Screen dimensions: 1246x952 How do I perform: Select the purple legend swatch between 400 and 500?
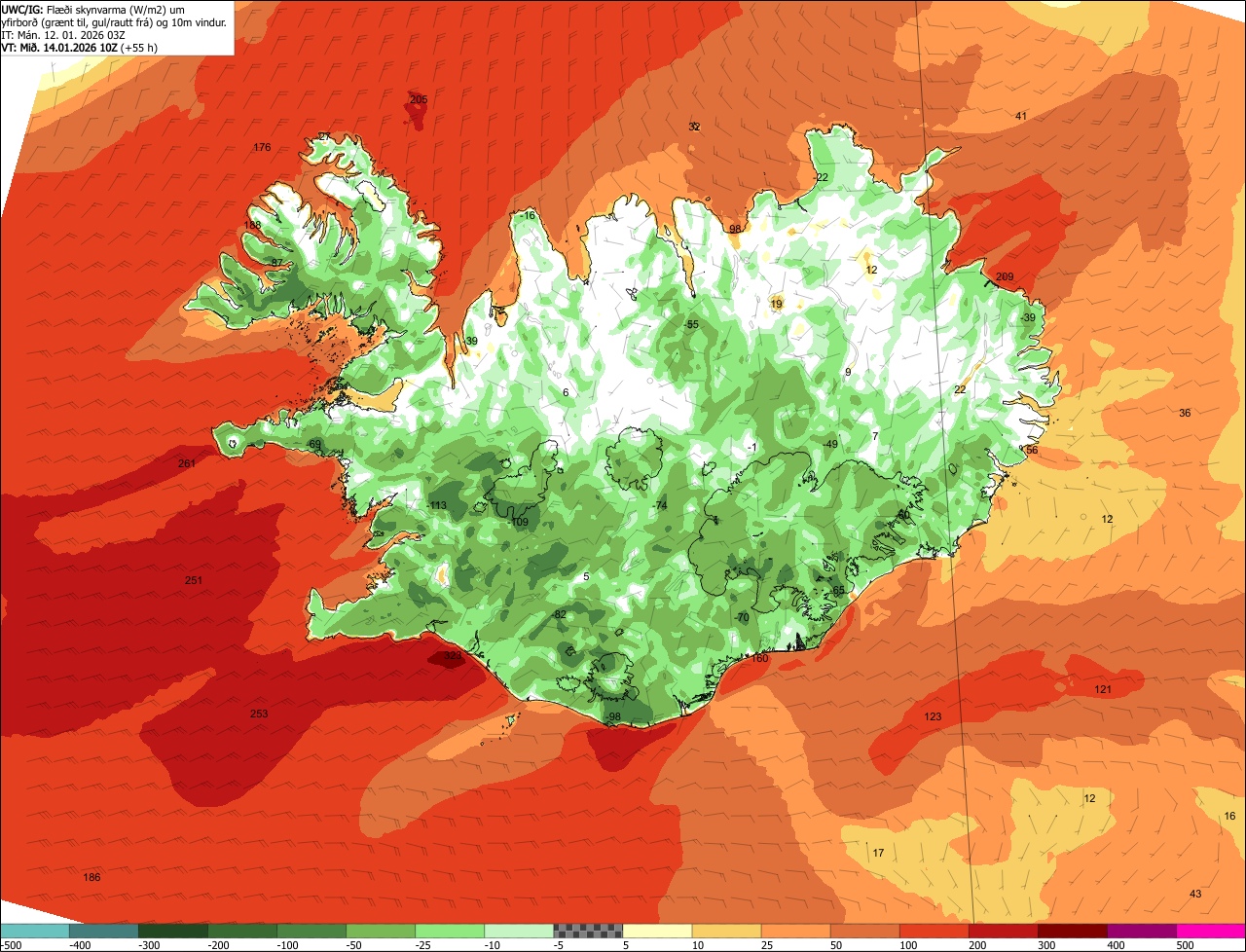tap(1142, 931)
